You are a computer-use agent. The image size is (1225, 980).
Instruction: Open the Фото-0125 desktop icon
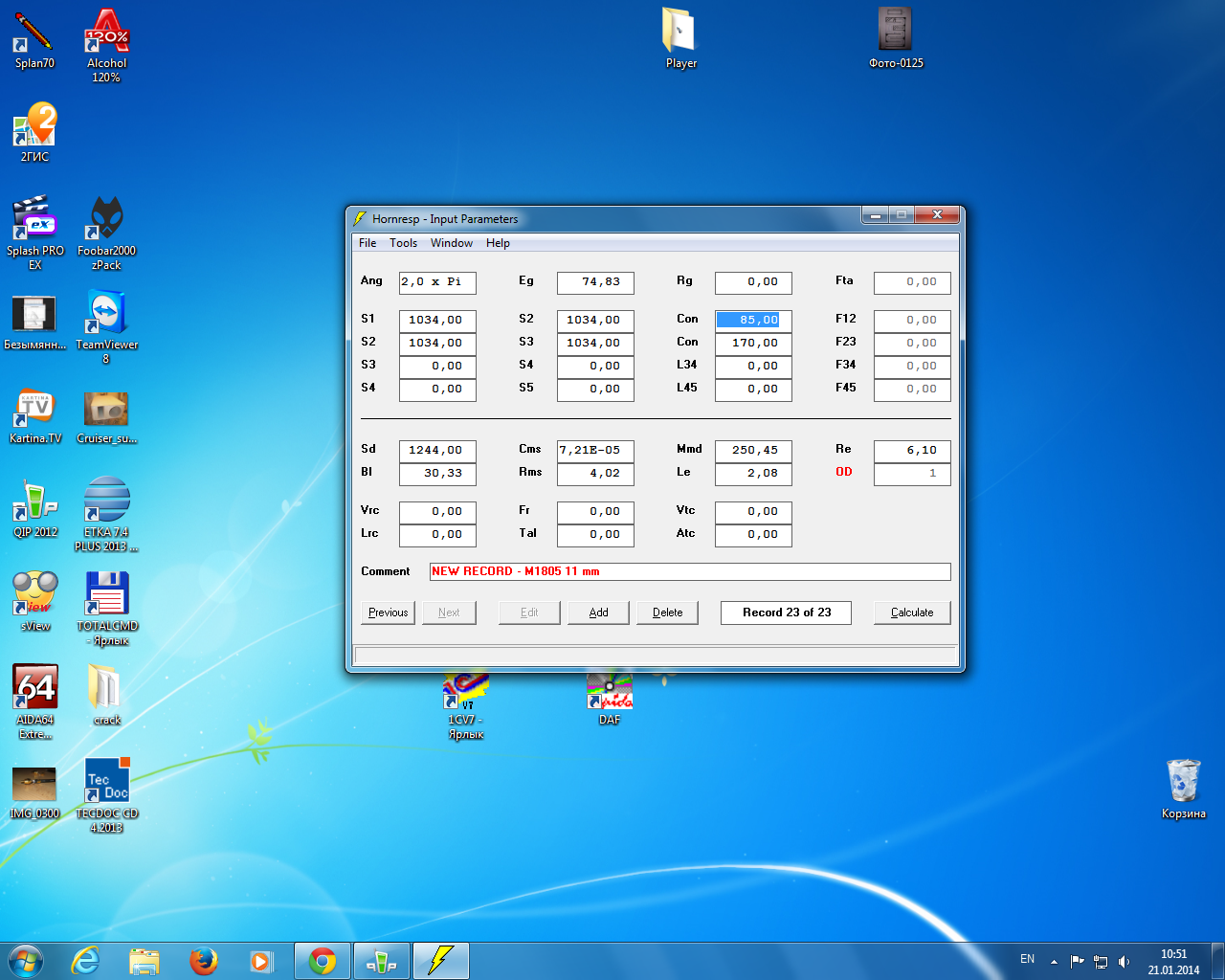[896, 38]
